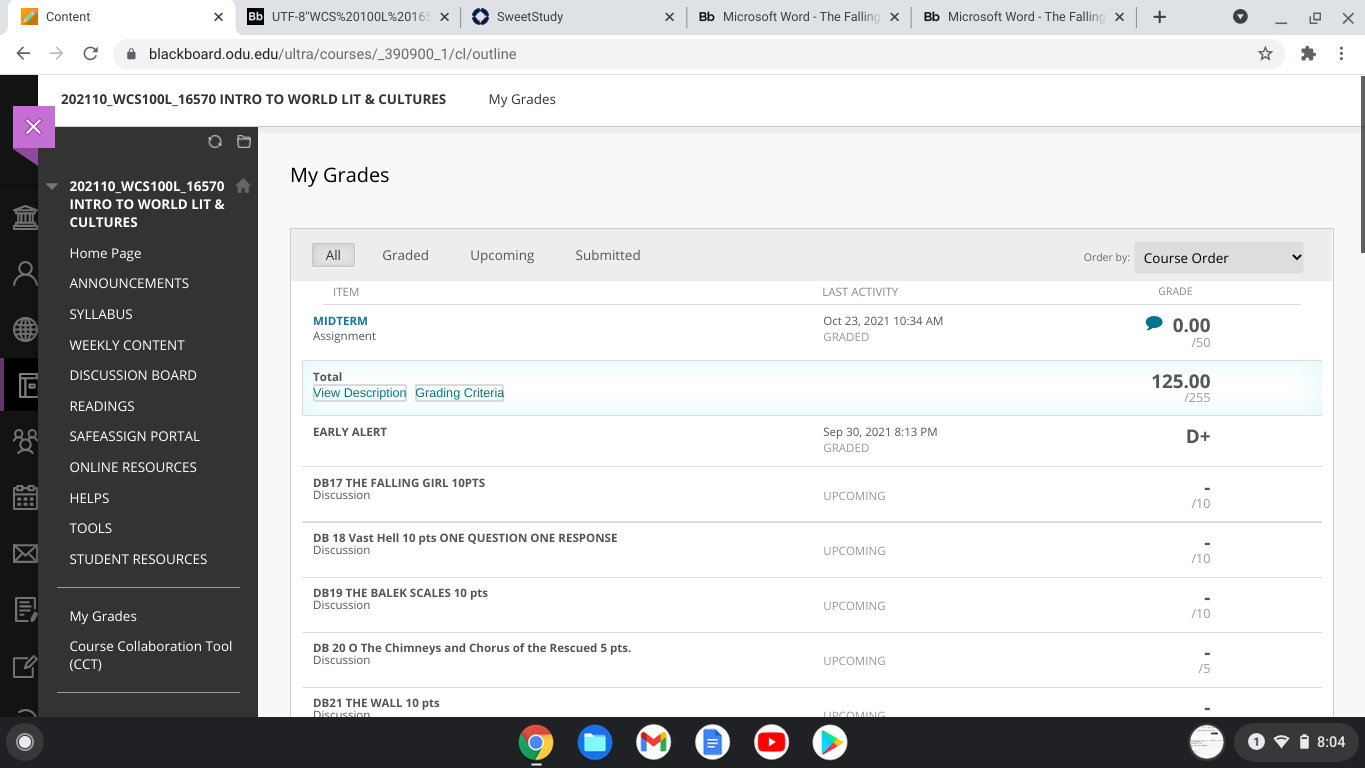Image resolution: width=1365 pixels, height=768 pixels.
Task: Click the home icon beside course title
Action: (x=243, y=186)
